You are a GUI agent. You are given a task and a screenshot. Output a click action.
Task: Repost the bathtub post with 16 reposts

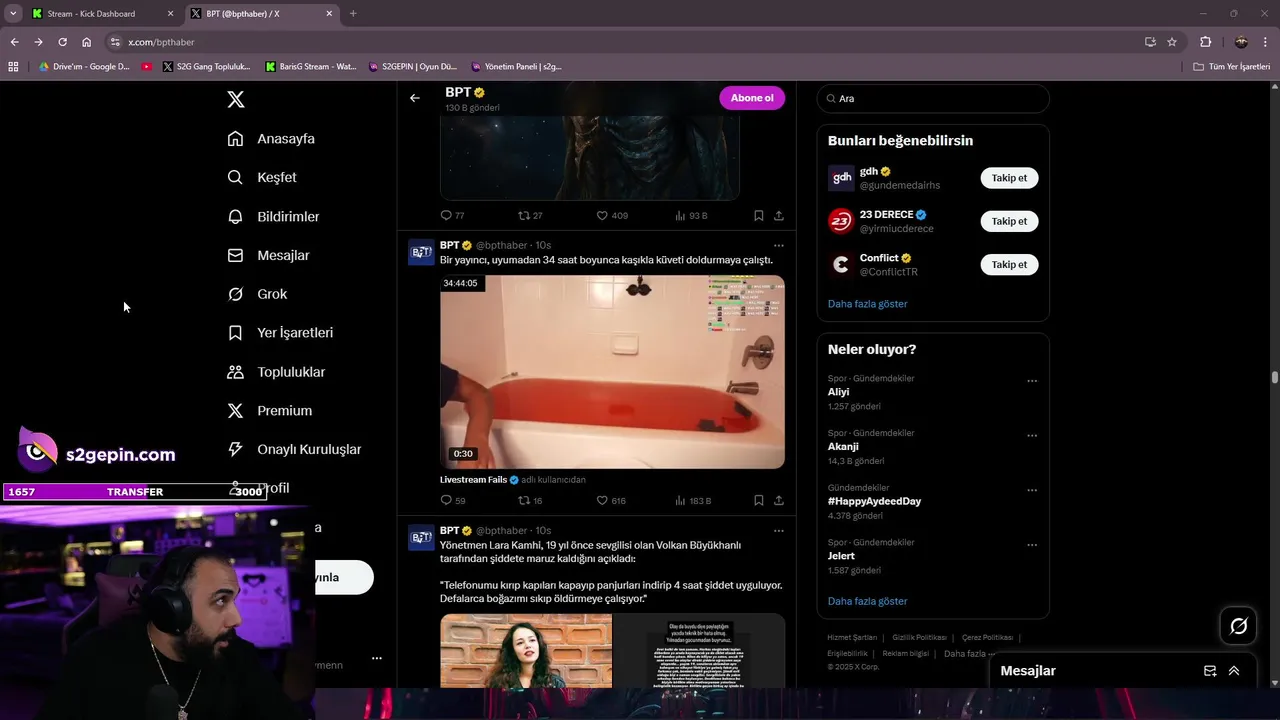(530, 500)
